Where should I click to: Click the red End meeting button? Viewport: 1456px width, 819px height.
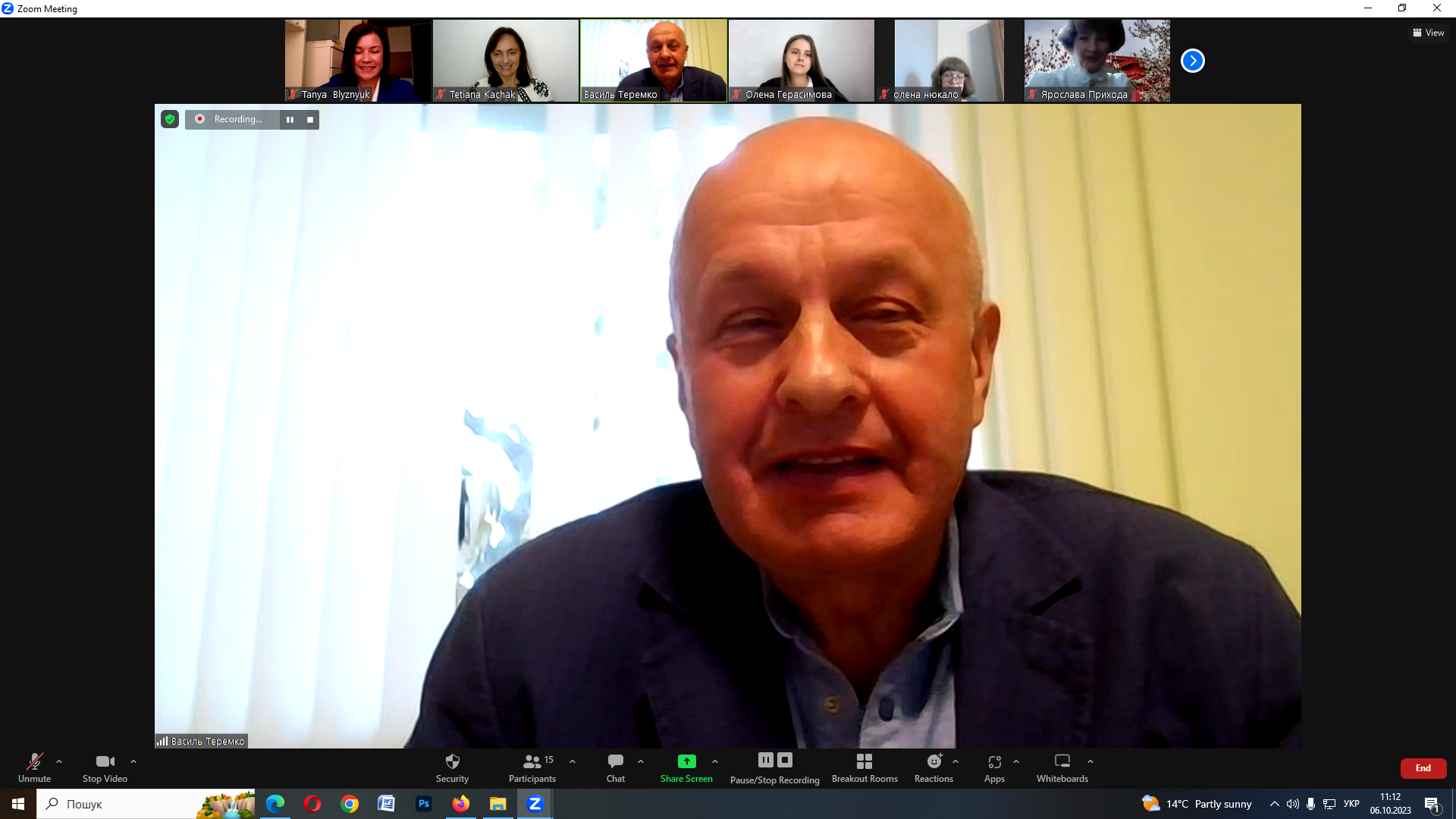pyautogui.click(x=1423, y=768)
